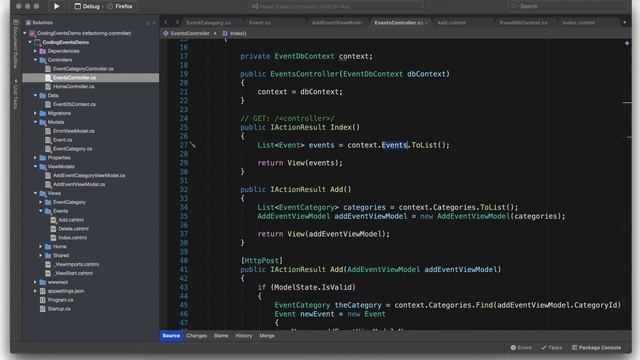640x360 pixels.
Task: Click the Search field in toolbar
Action: point(567,6)
